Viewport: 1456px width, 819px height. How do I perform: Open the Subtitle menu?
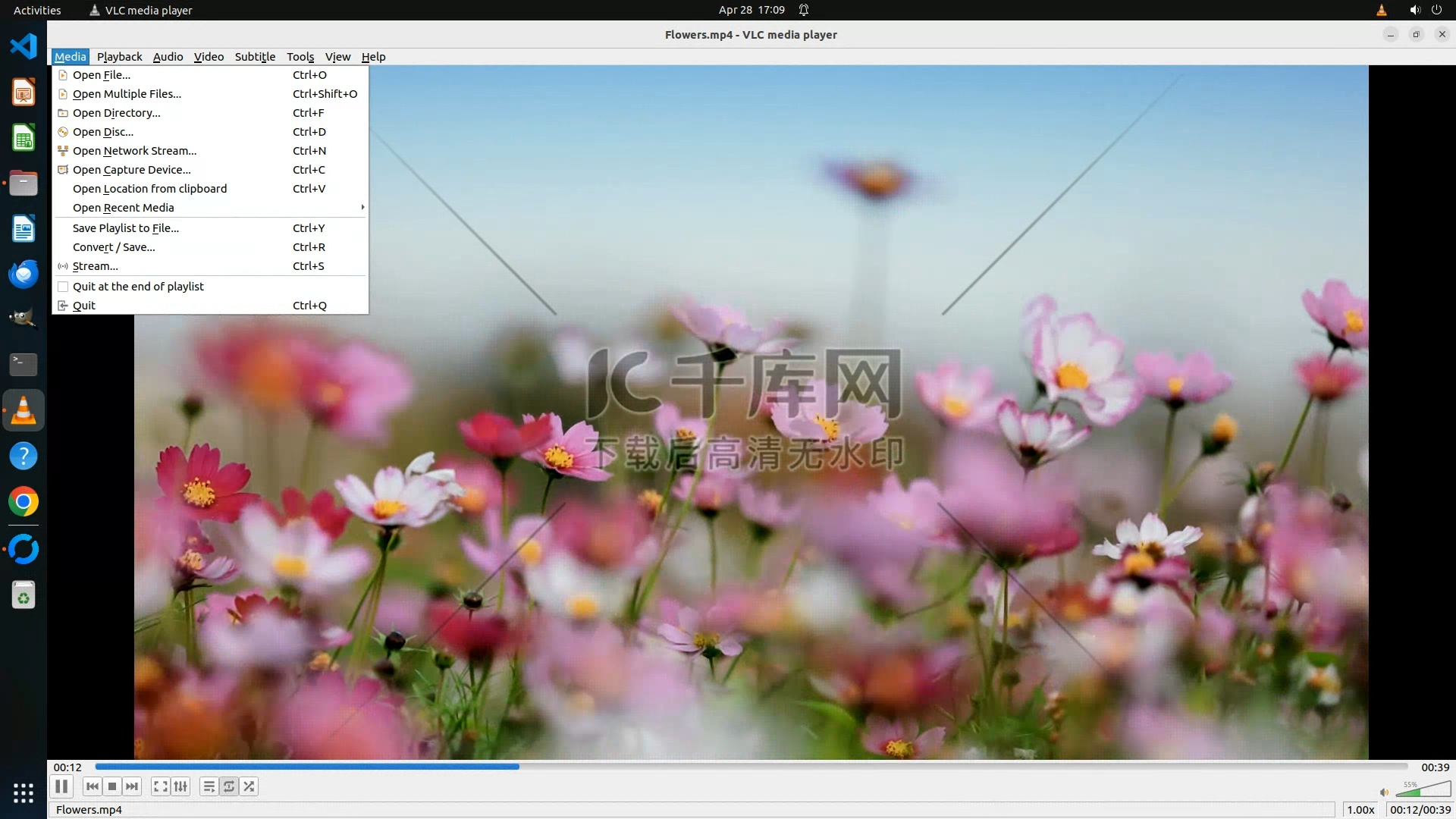[255, 57]
